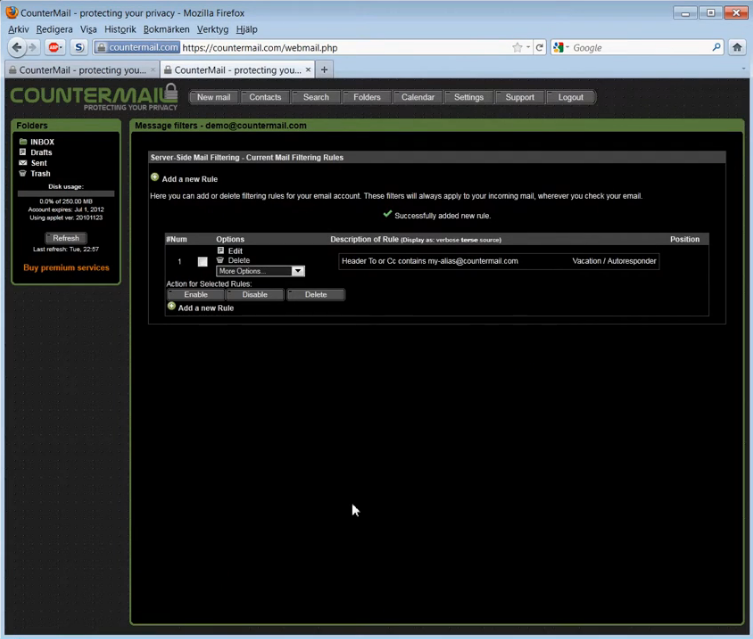Image resolution: width=753 pixels, height=639 pixels.
Task: Open a new tab with plus button
Action: click(x=325, y=70)
